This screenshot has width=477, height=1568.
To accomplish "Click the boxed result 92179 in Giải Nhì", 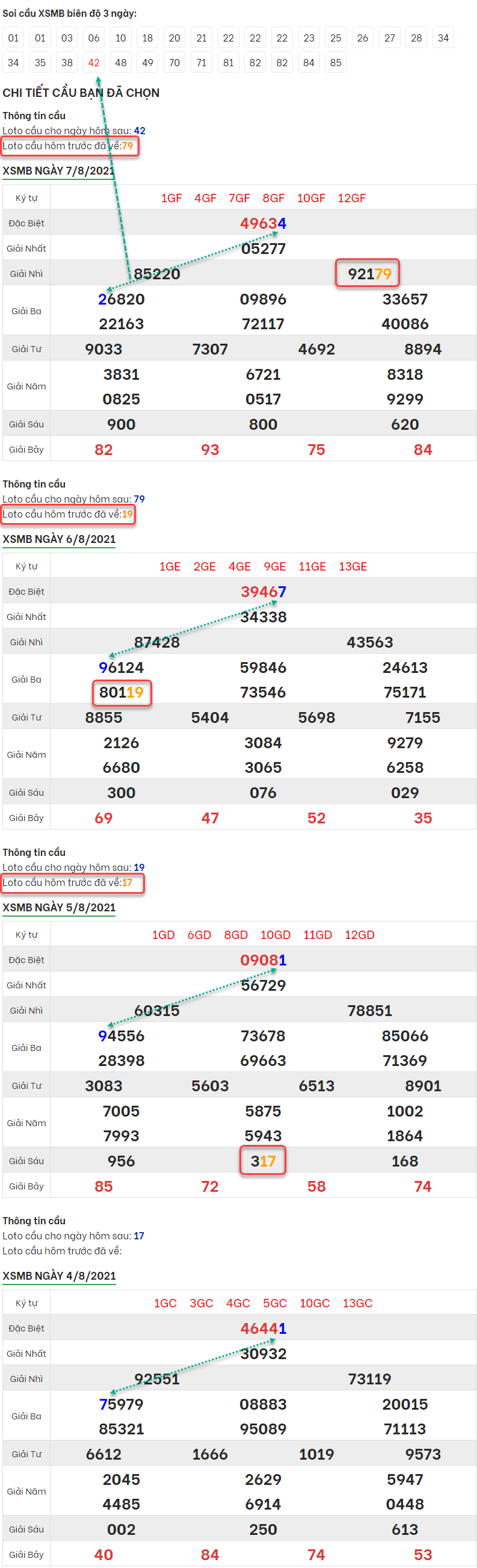I will 369,274.
